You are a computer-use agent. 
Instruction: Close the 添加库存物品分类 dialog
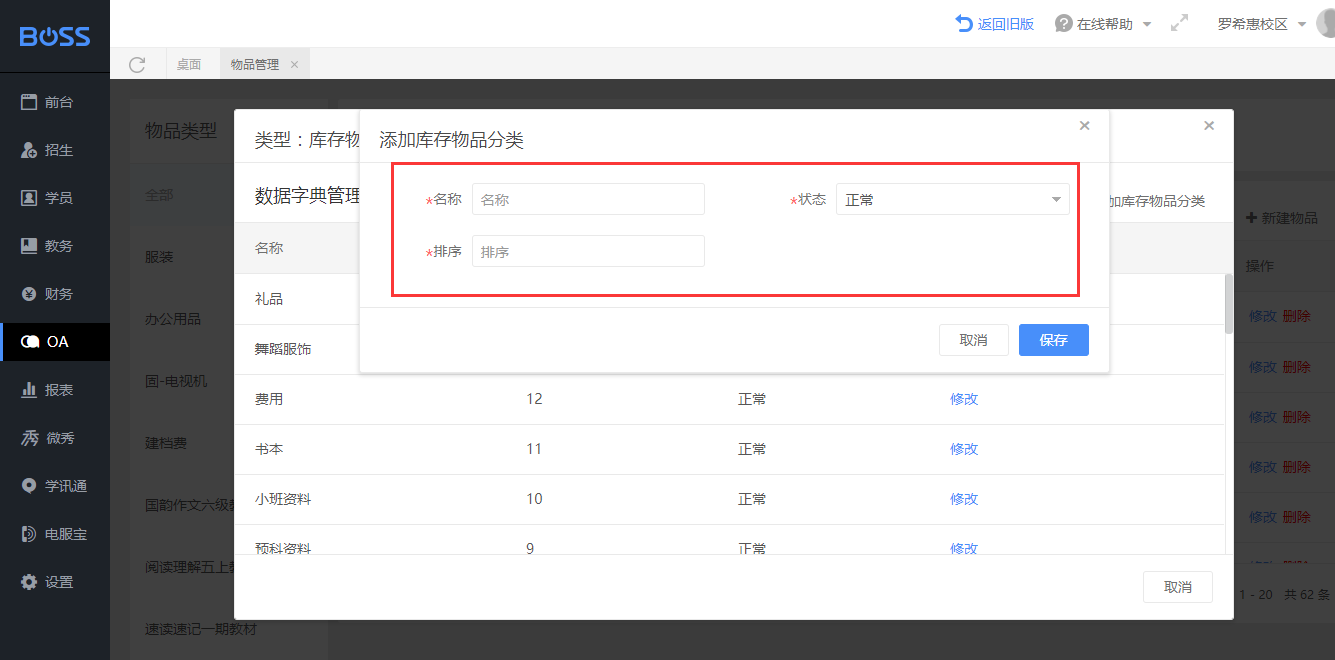(1084, 126)
